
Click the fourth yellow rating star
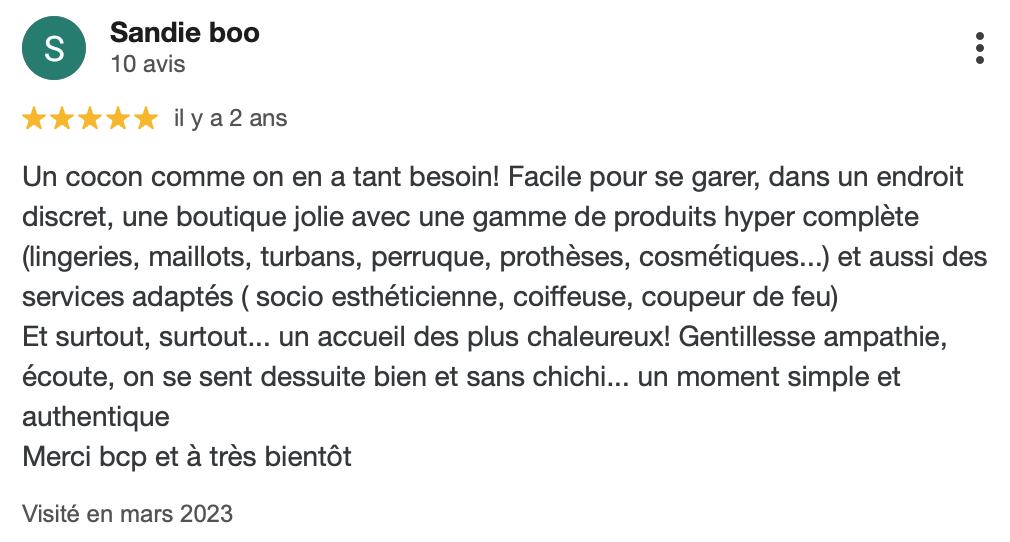119,119
